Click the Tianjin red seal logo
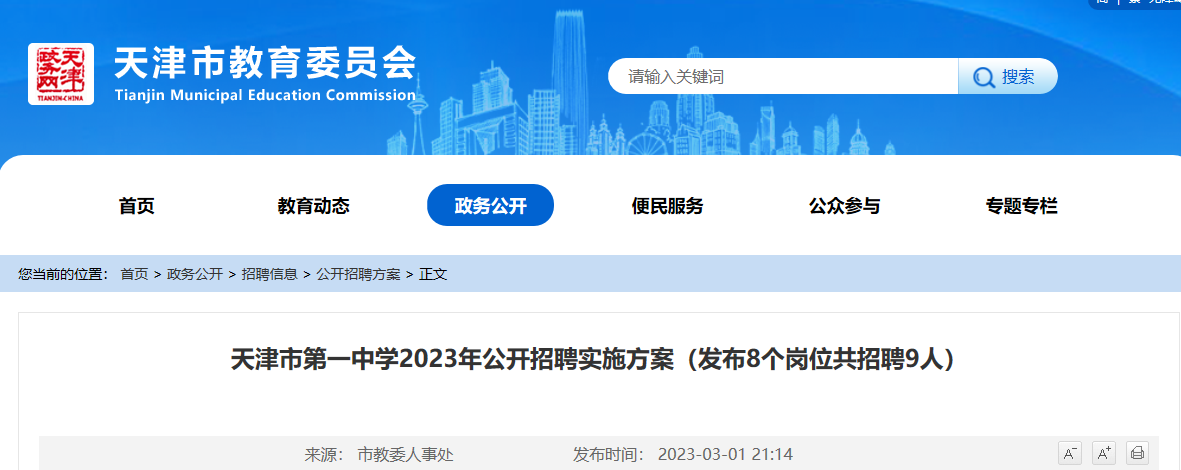This screenshot has height=470, width=1181. pos(61,74)
